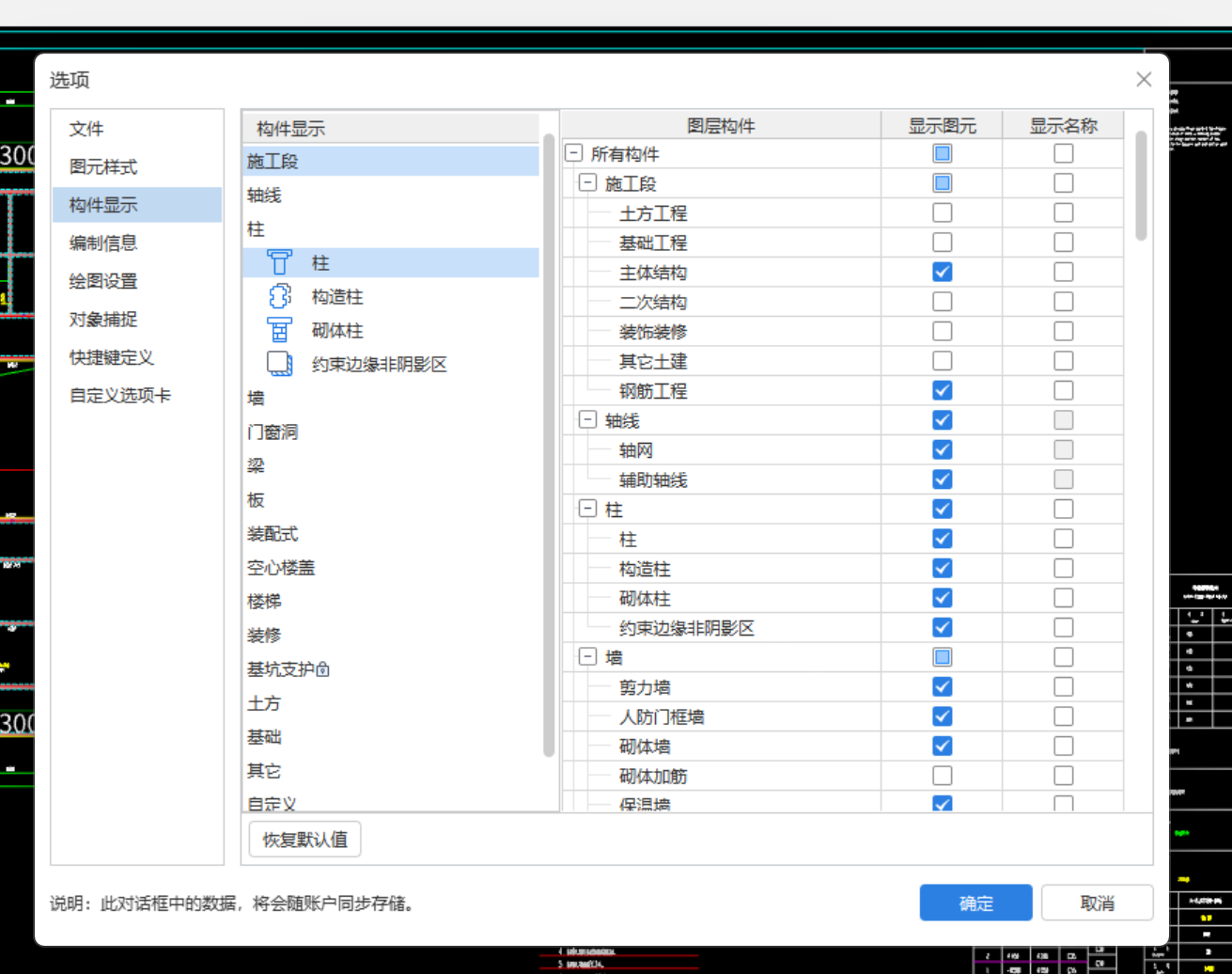Click the 构造柱 icon
Viewport: 1232px width, 974px height.
click(279, 296)
